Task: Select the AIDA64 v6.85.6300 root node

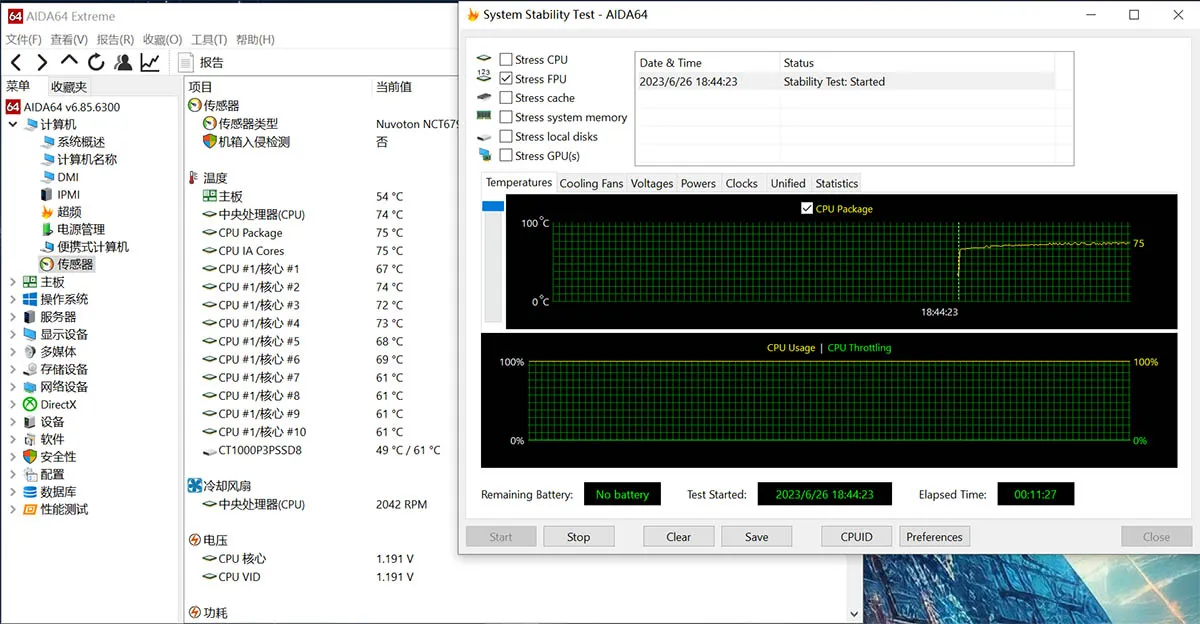Action: pos(63,107)
